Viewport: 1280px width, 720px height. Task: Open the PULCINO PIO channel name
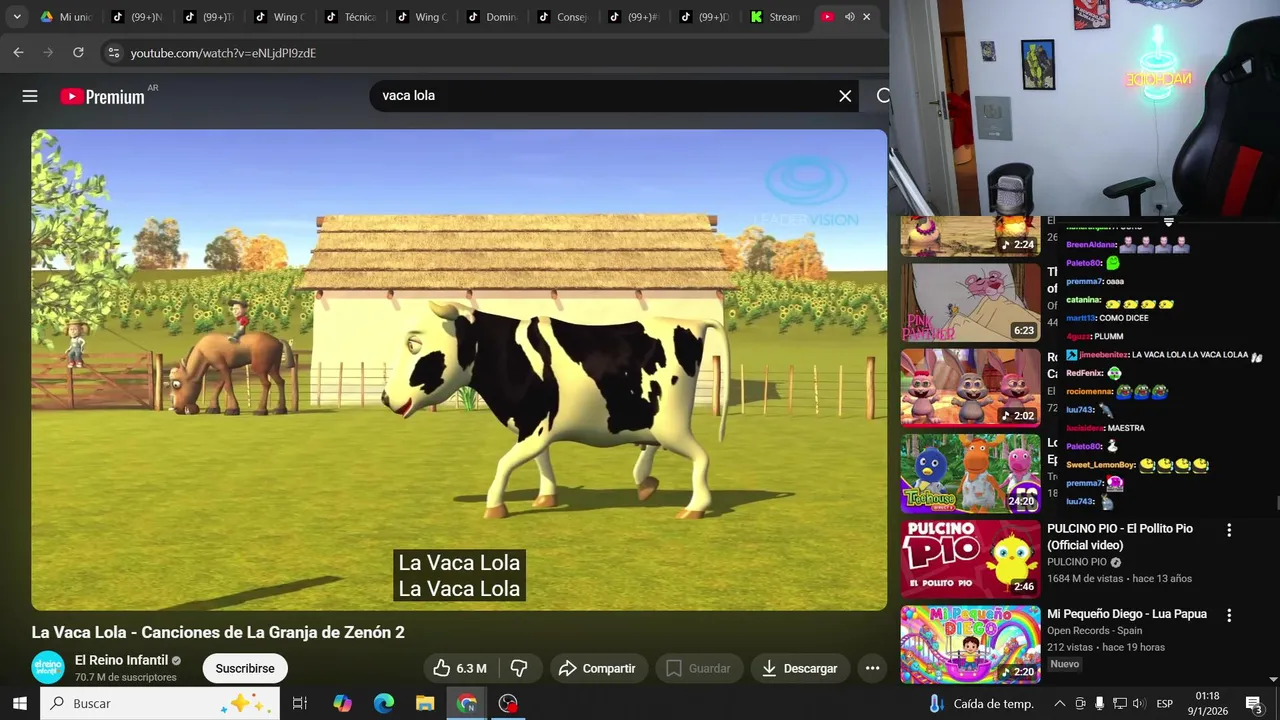[x=1076, y=562]
